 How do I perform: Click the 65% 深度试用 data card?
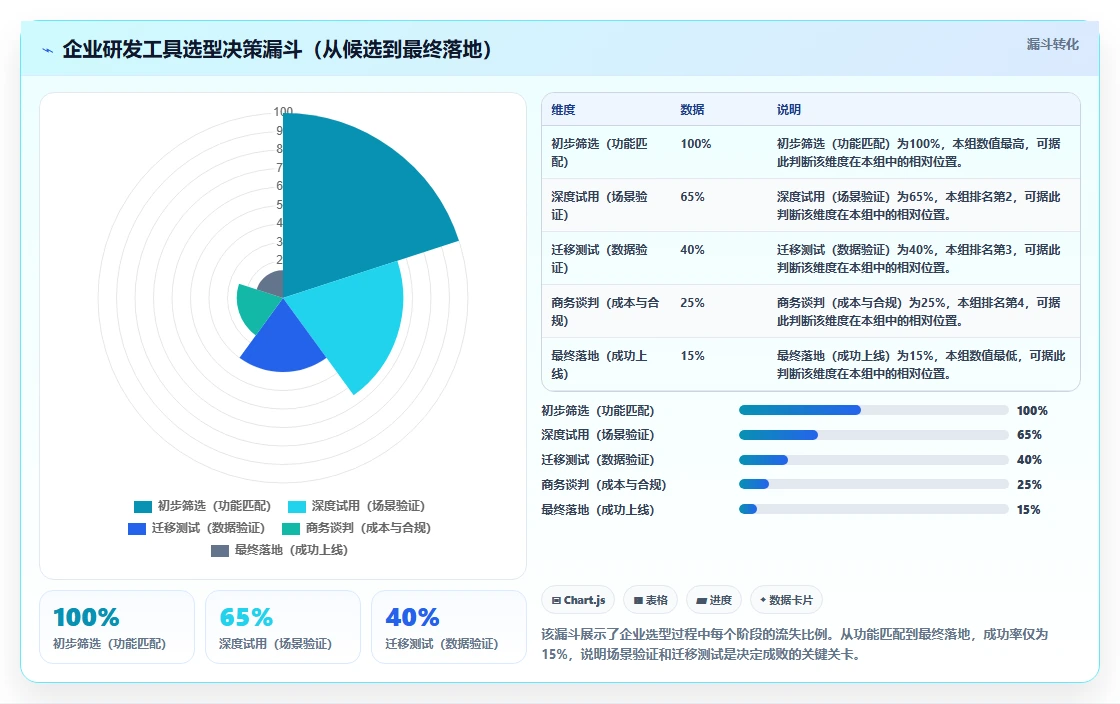click(283, 627)
